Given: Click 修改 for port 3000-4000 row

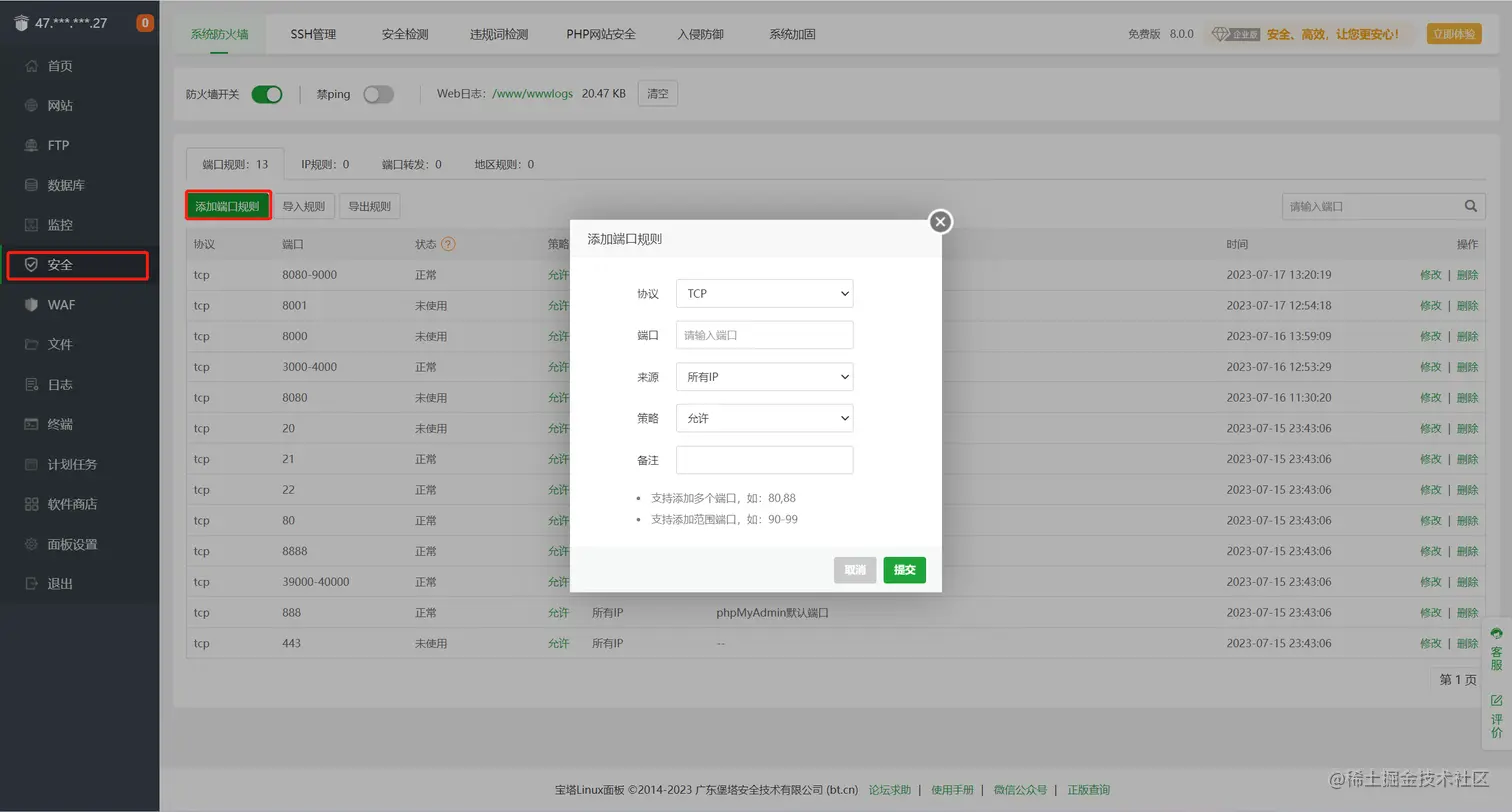Looking at the screenshot, I should coord(1431,367).
